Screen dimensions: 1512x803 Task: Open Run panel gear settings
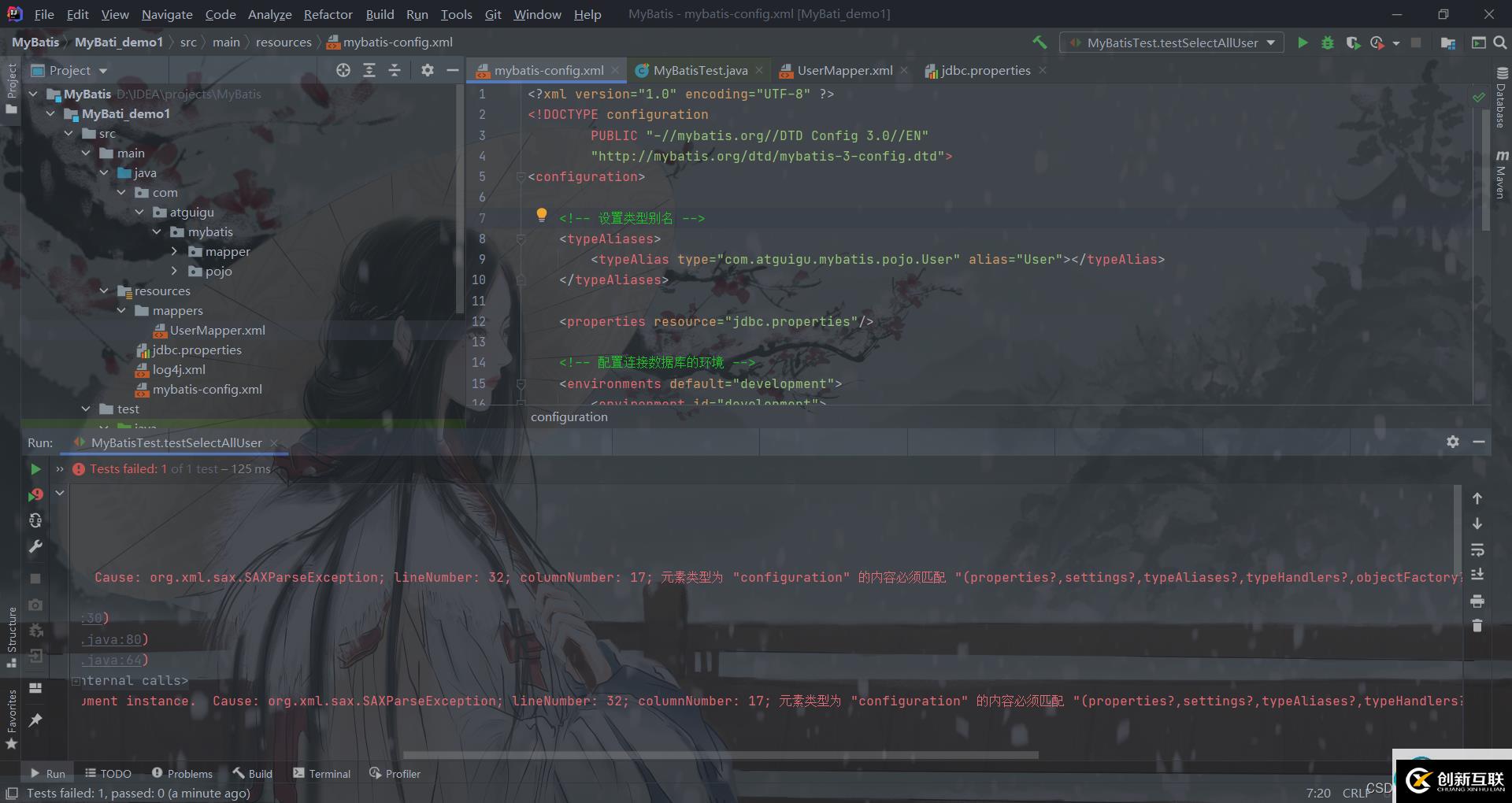1453,442
